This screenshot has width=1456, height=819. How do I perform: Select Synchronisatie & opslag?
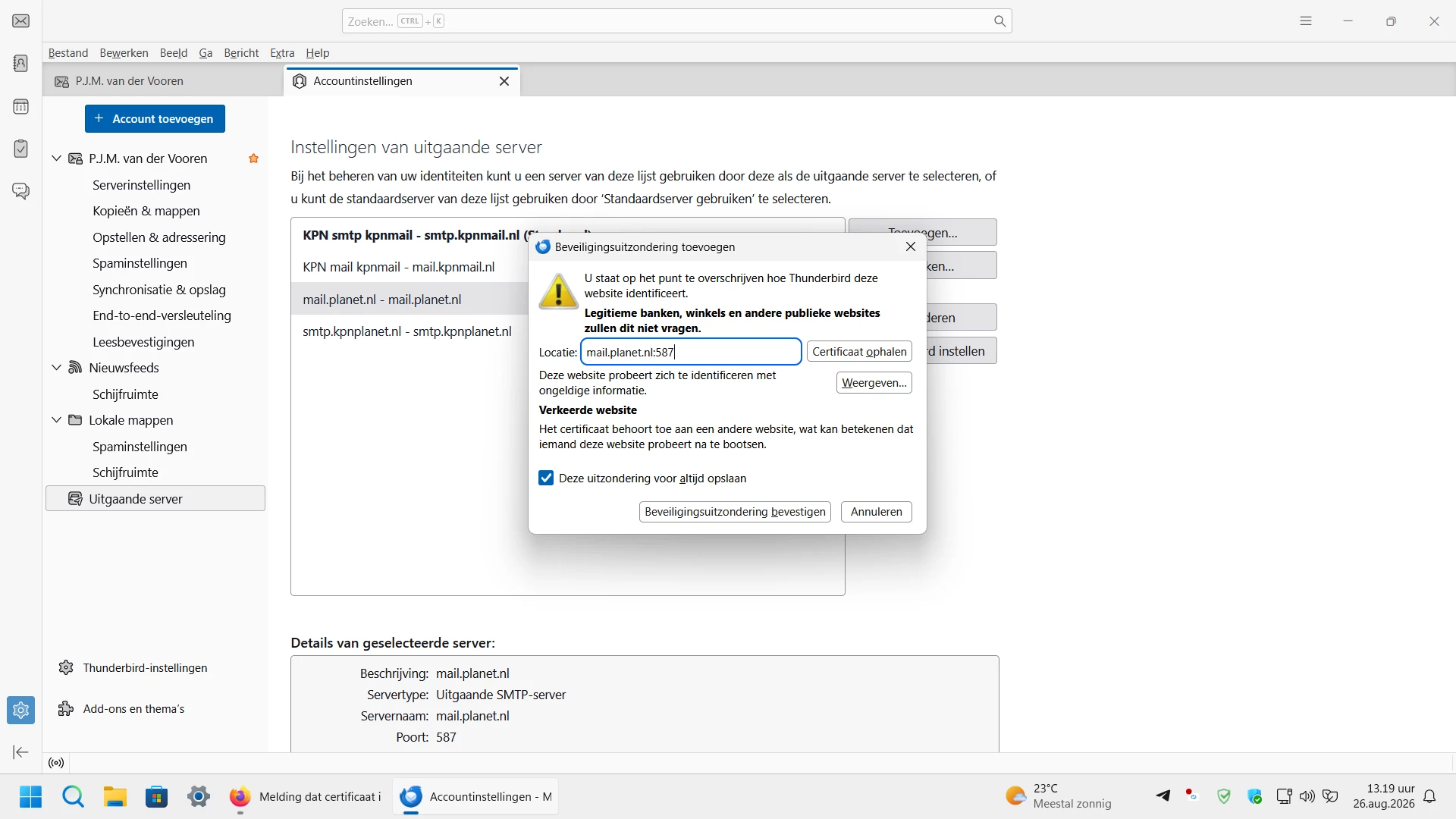pos(159,290)
